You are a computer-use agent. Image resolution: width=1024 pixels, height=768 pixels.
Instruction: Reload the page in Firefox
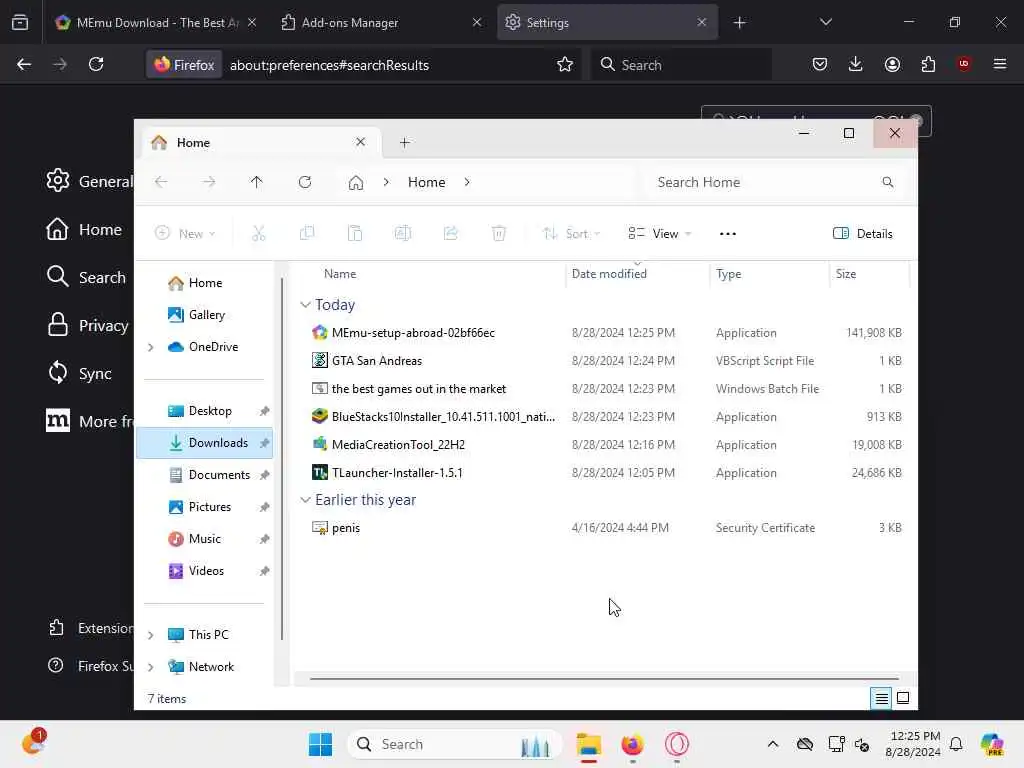96,64
